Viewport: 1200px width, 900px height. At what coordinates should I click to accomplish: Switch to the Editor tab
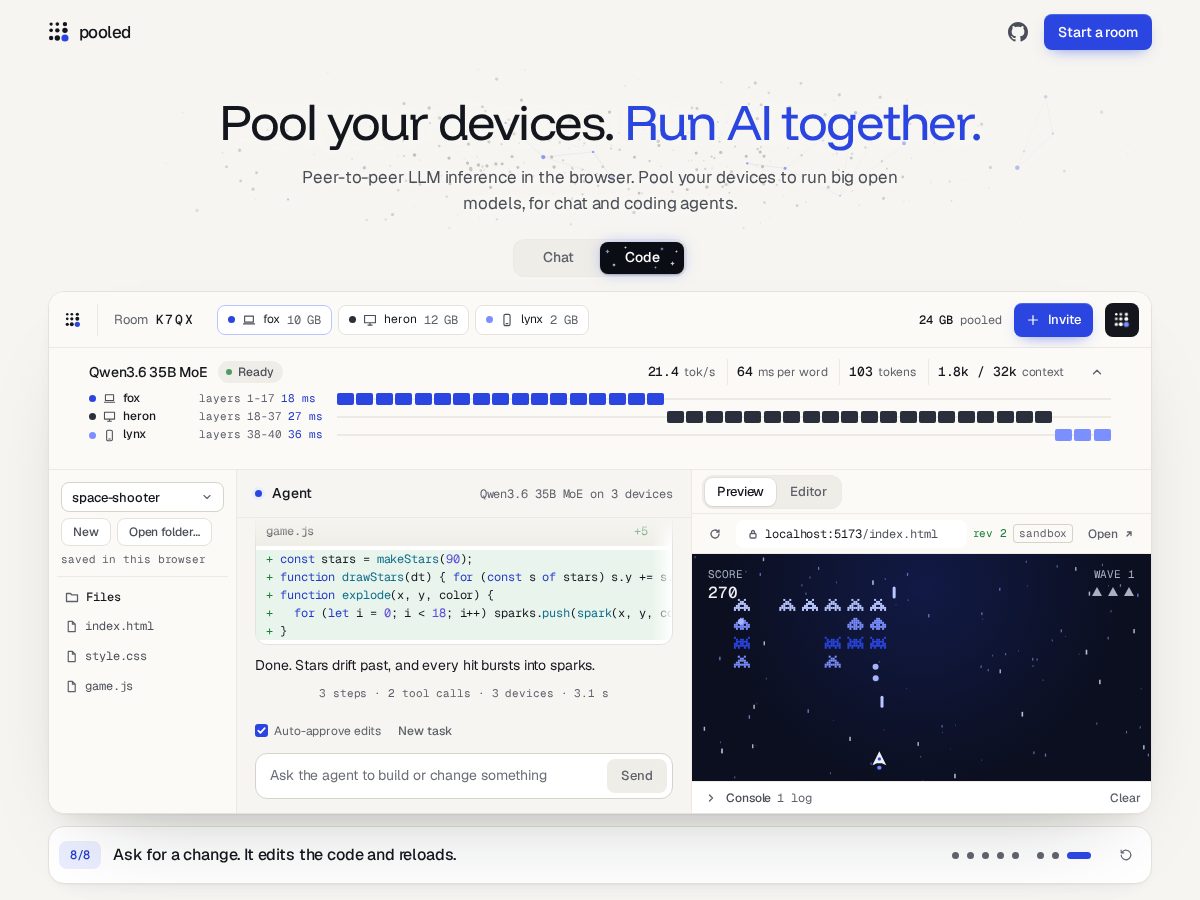[808, 492]
